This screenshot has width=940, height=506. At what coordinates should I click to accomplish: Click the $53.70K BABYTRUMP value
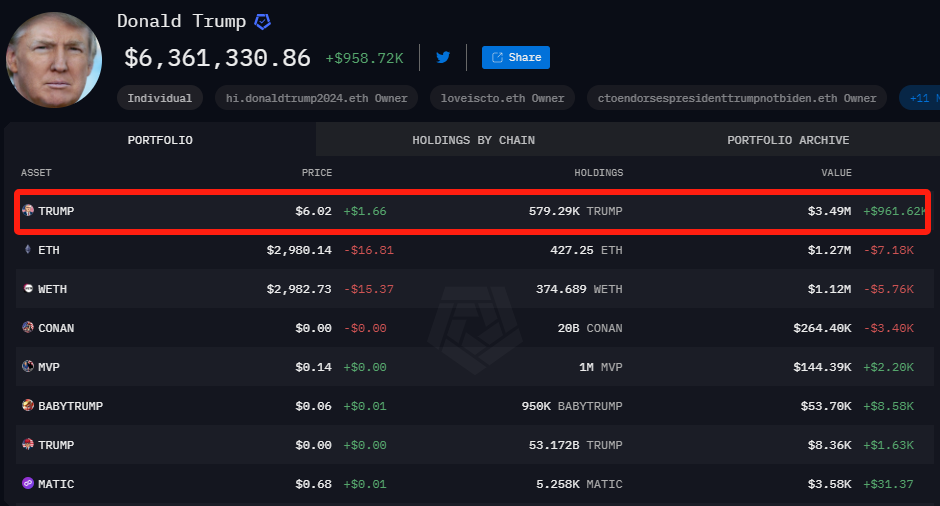(x=825, y=406)
